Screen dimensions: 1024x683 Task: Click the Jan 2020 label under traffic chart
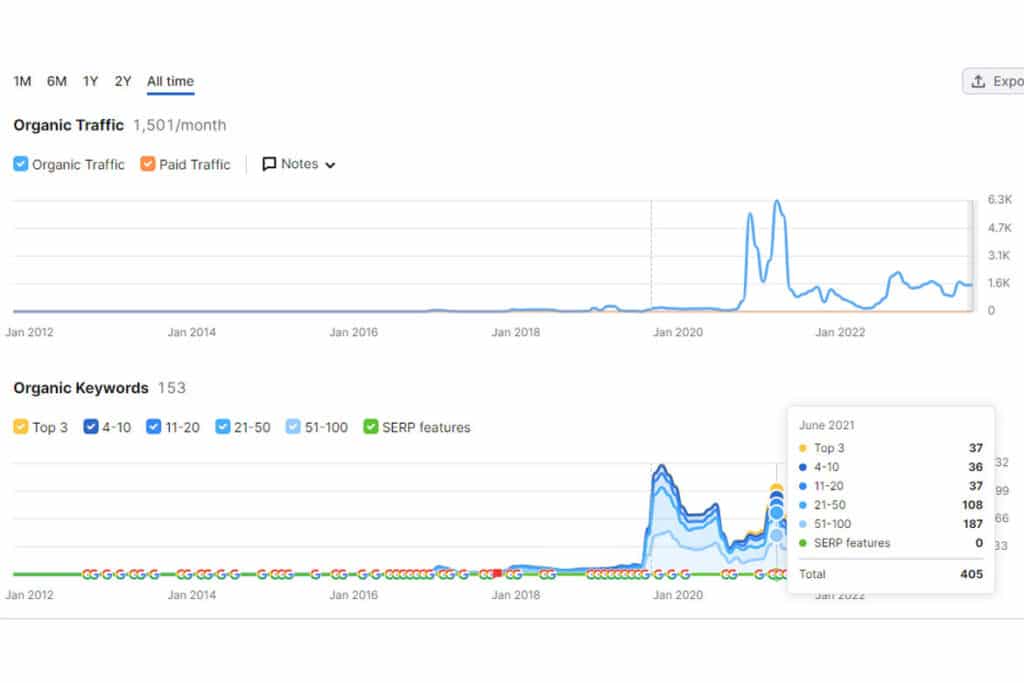(678, 332)
